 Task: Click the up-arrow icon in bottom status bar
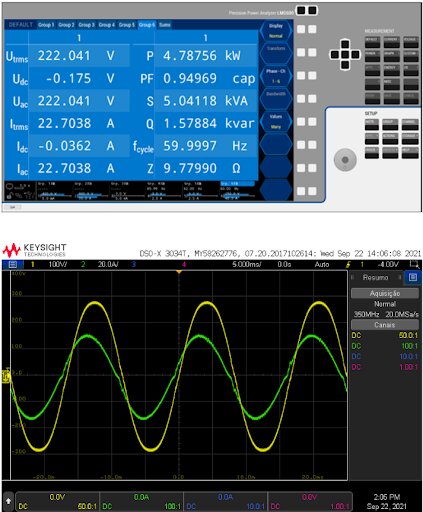(x=8, y=501)
